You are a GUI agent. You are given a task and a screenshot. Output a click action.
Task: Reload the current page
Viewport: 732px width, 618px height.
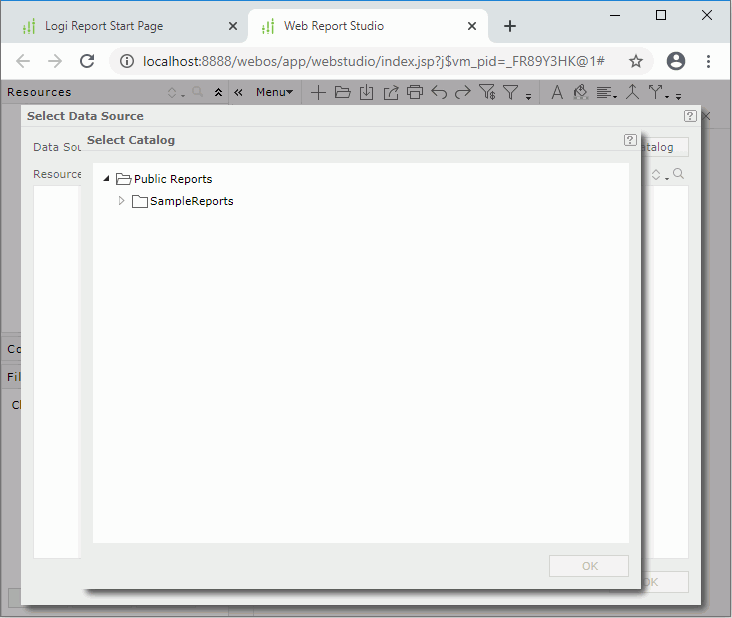87,61
